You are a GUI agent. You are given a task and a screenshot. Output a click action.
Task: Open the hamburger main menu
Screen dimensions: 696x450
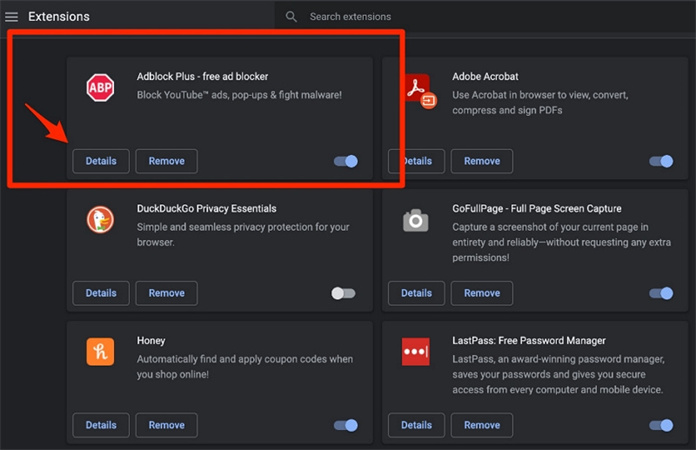click(x=12, y=17)
